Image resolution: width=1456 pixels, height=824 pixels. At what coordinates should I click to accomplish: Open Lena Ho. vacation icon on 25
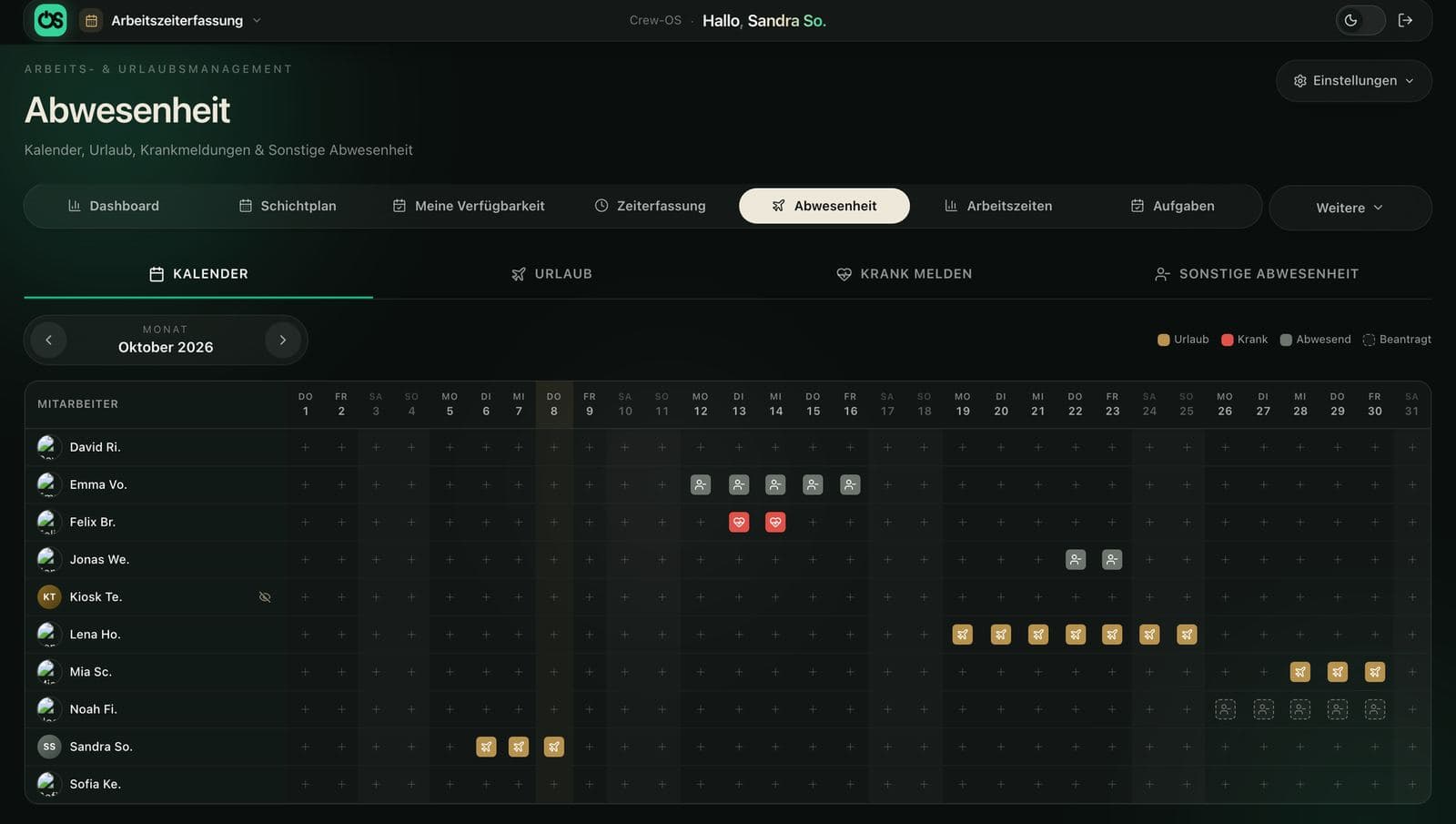[1187, 635]
